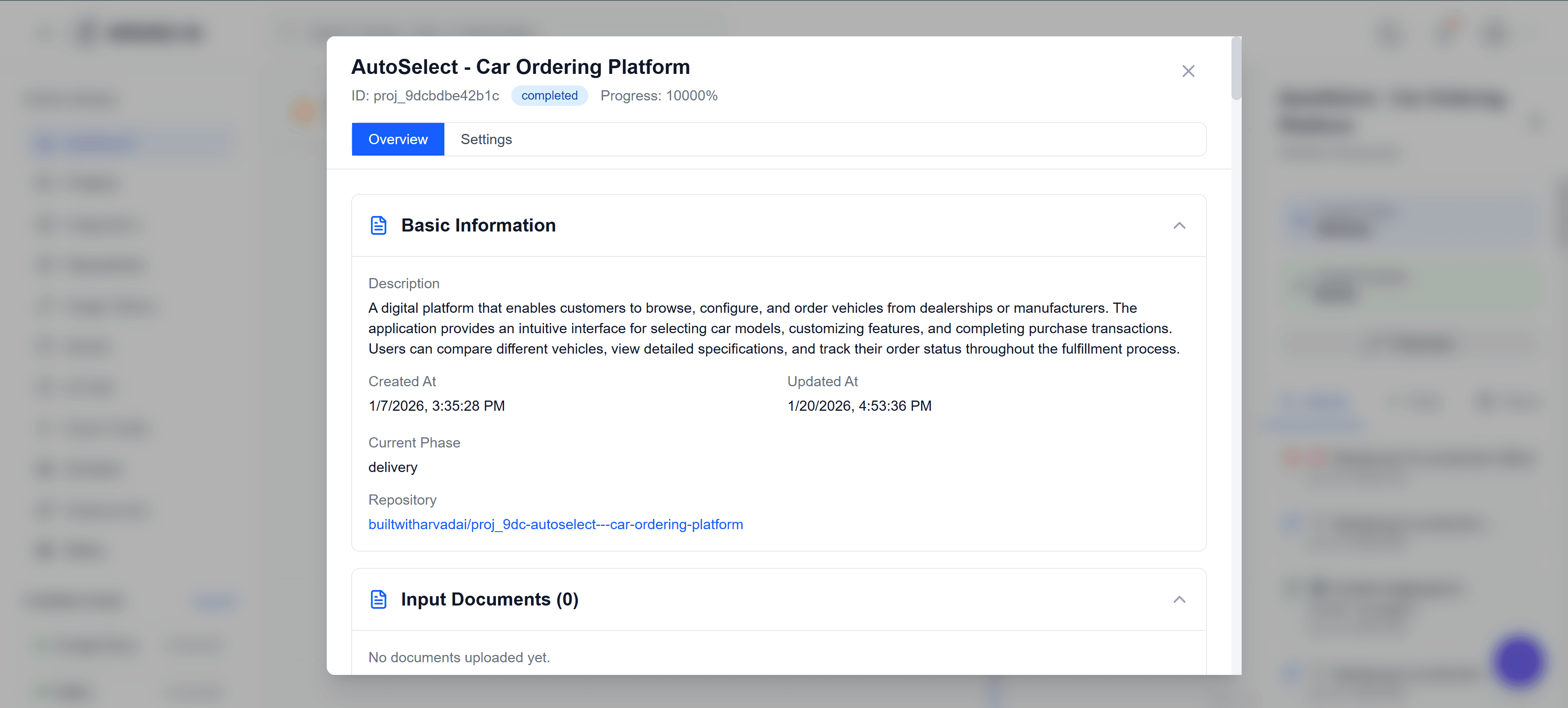Close the AutoSelect project dialog

pyautogui.click(x=1188, y=71)
